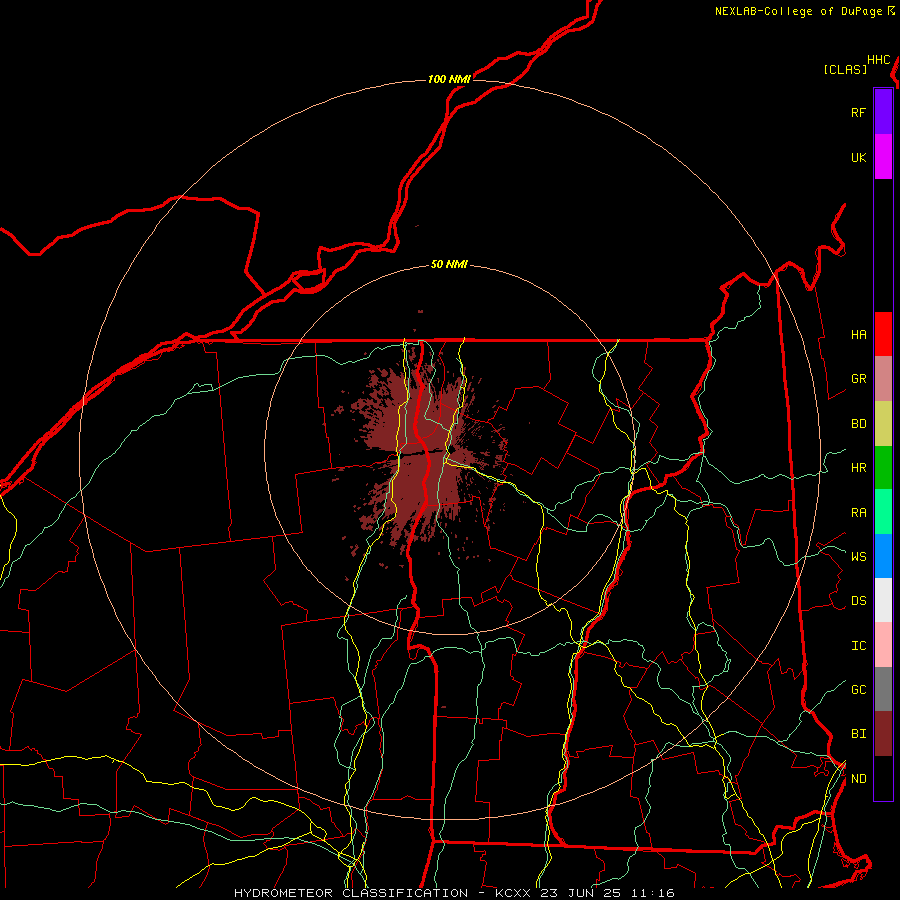Click the WS blue legend swatch
Viewport: 900px width, 900px height.
(x=883, y=556)
